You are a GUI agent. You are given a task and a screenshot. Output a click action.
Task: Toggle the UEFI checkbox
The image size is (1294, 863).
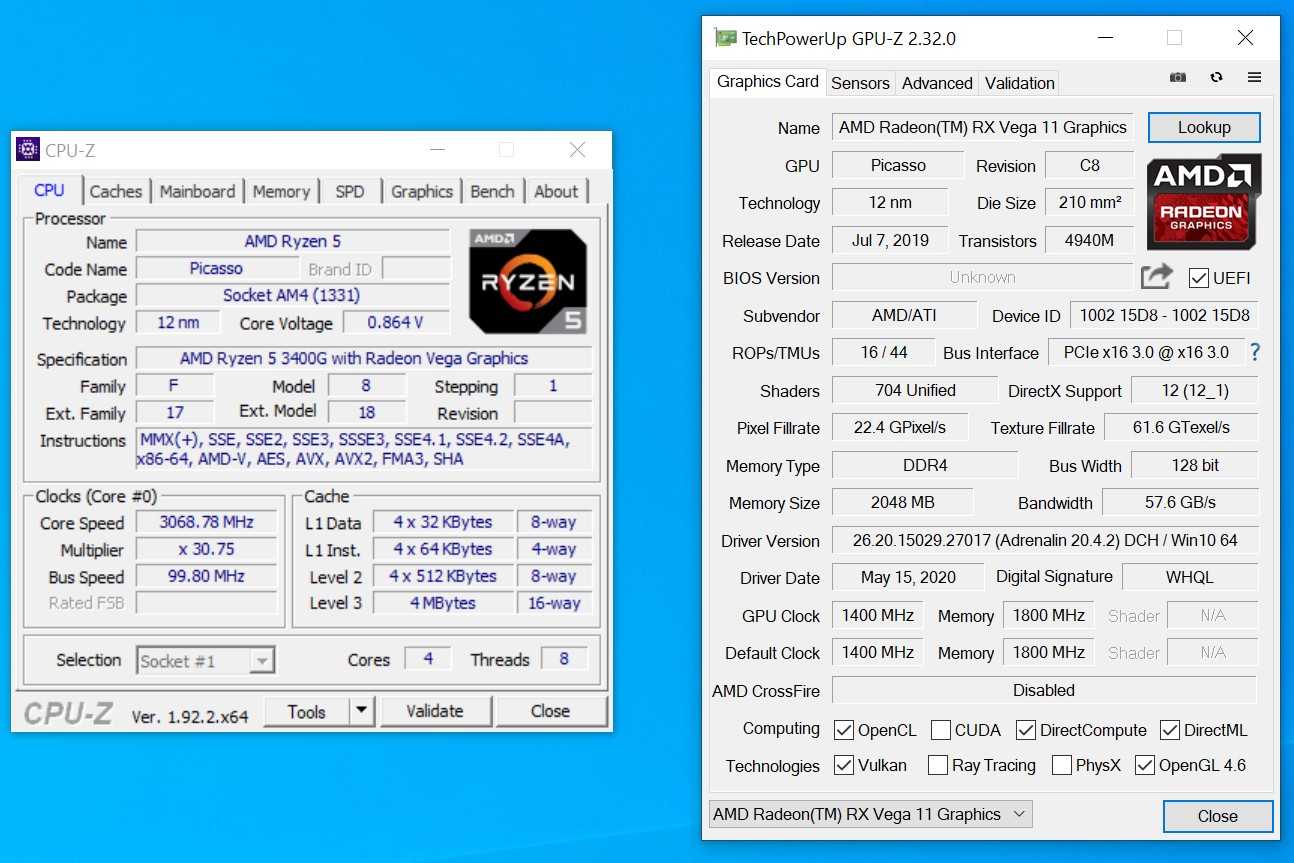[x=1198, y=278]
